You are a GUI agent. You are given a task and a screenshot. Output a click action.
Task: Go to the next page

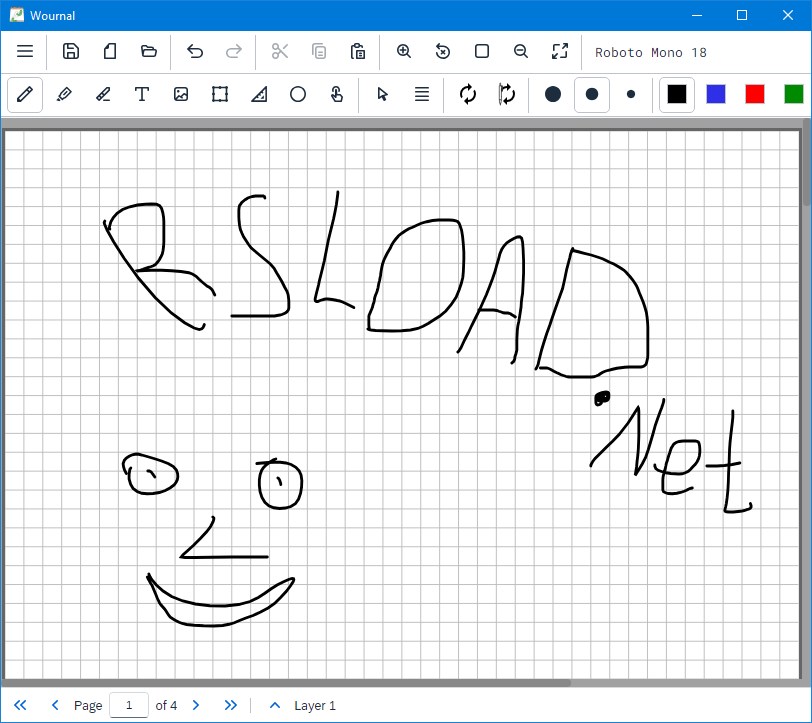coord(196,705)
